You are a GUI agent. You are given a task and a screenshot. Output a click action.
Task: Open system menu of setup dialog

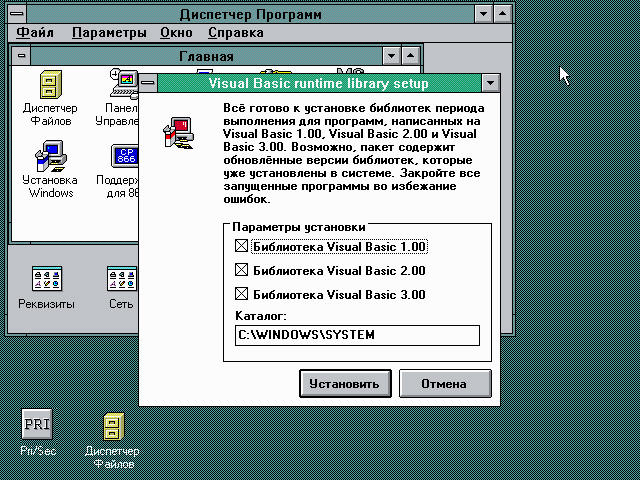148,83
